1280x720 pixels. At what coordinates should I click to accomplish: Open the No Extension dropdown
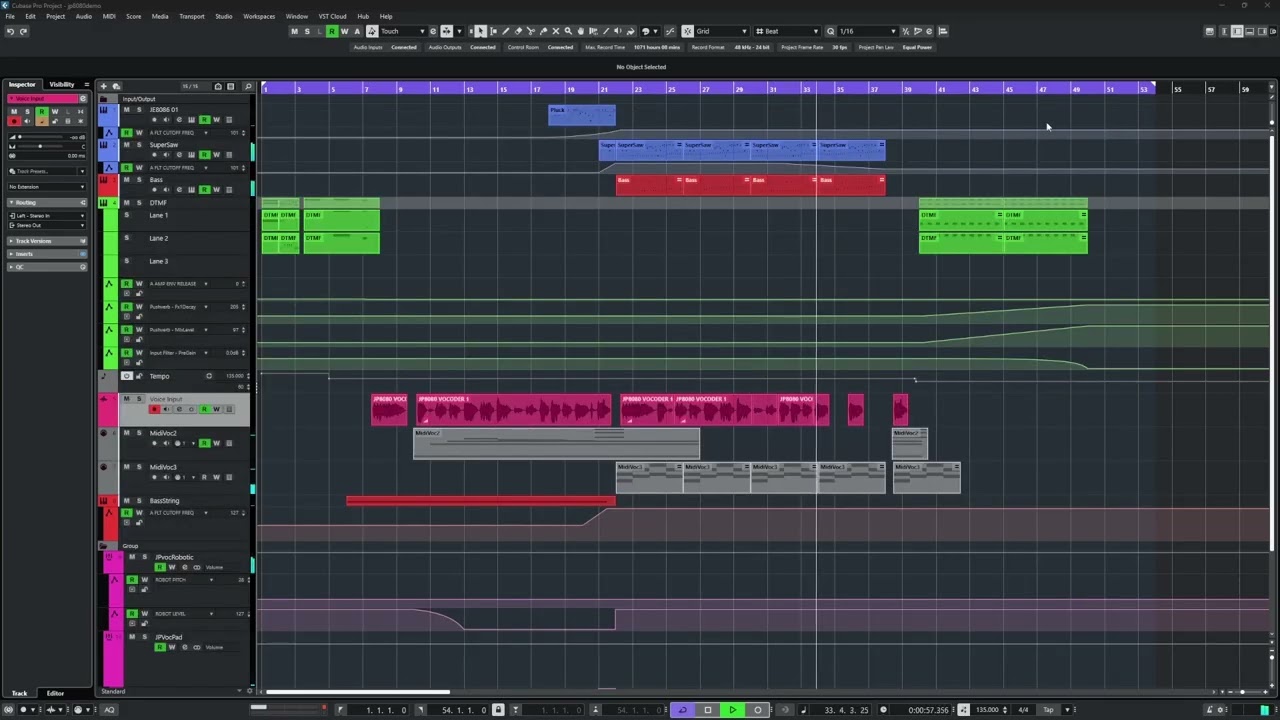coord(46,187)
